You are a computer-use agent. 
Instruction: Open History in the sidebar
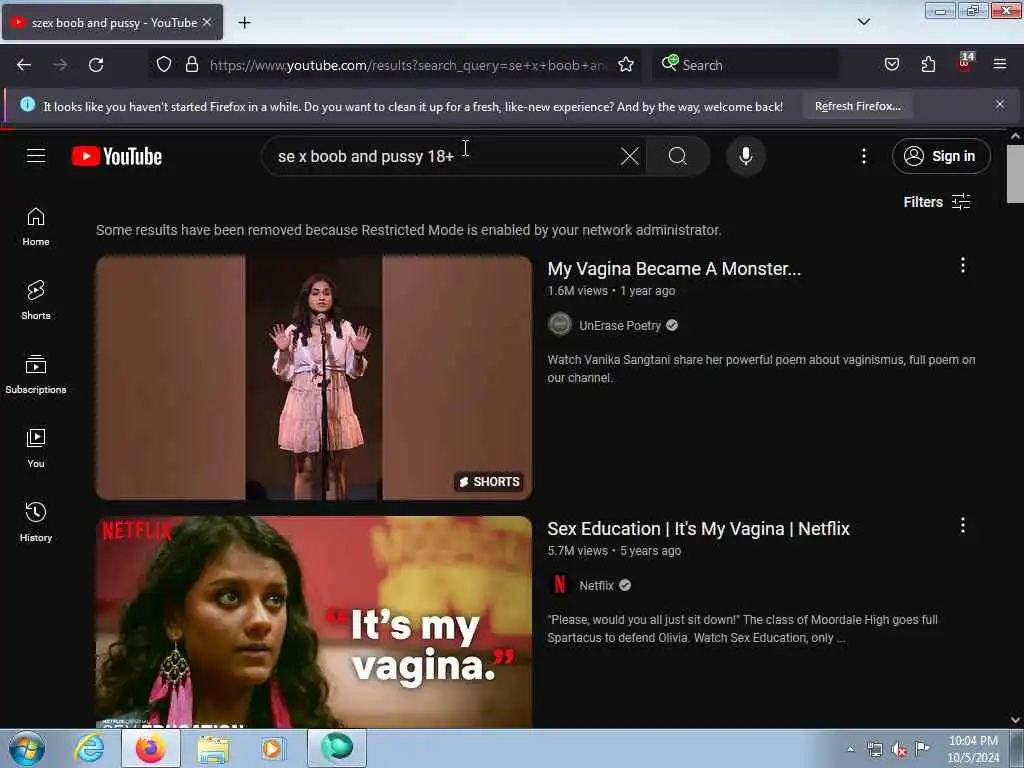[x=36, y=522]
